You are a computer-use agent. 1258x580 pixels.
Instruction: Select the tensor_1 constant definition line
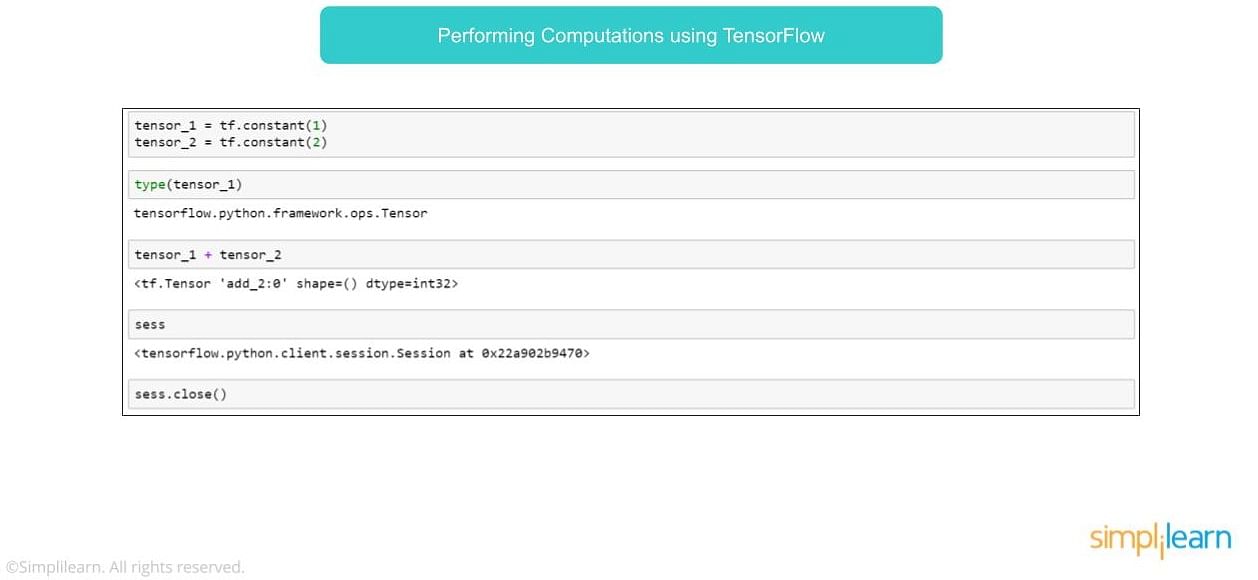pyautogui.click(x=231, y=126)
